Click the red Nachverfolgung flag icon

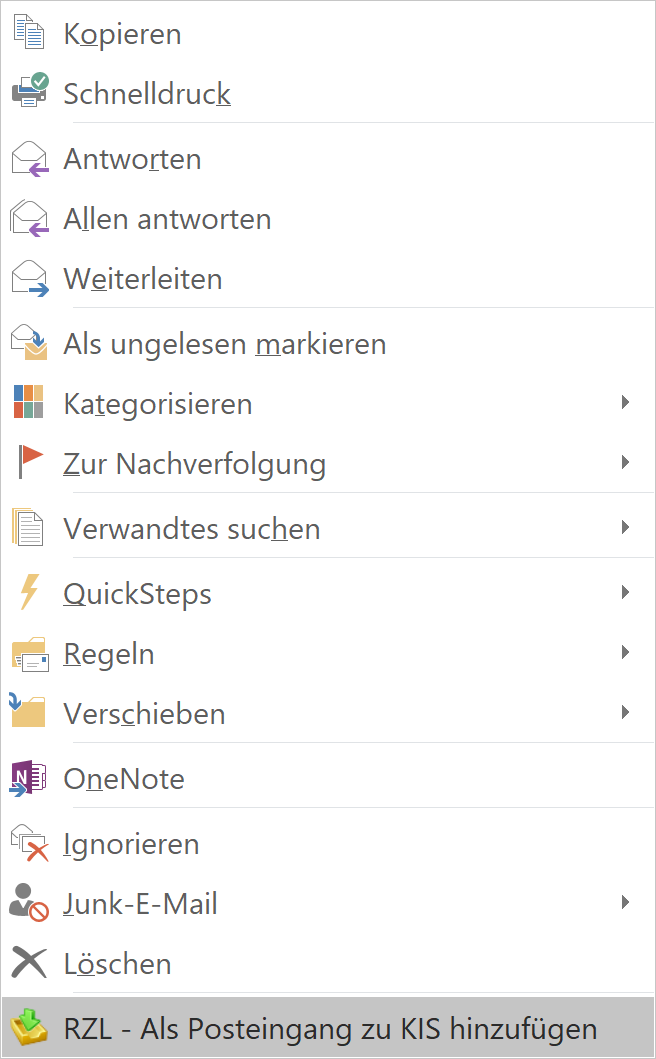28,462
